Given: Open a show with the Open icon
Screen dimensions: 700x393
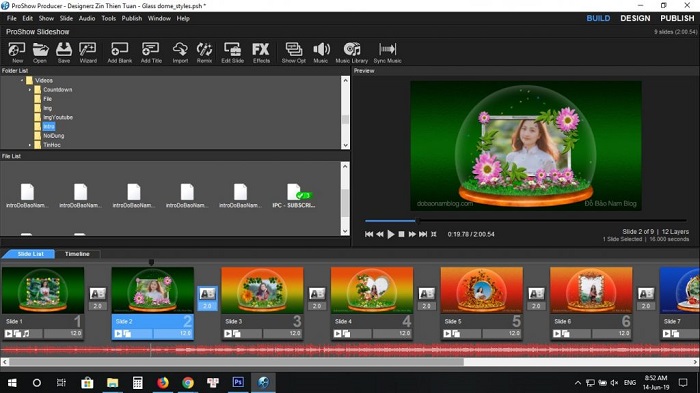Looking at the screenshot, I should click(40, 53).
